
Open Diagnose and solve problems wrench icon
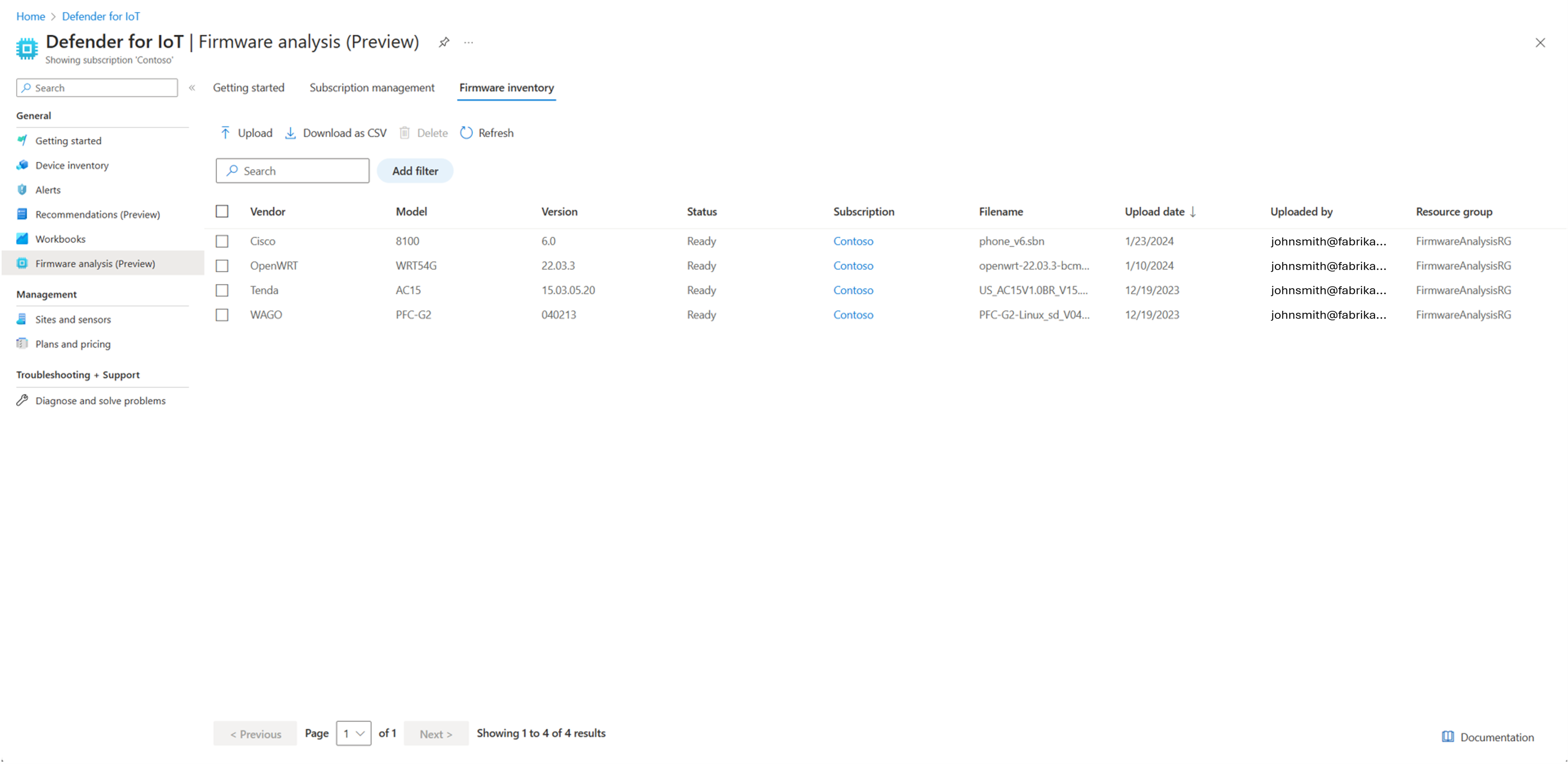click(x=22, y=400)
